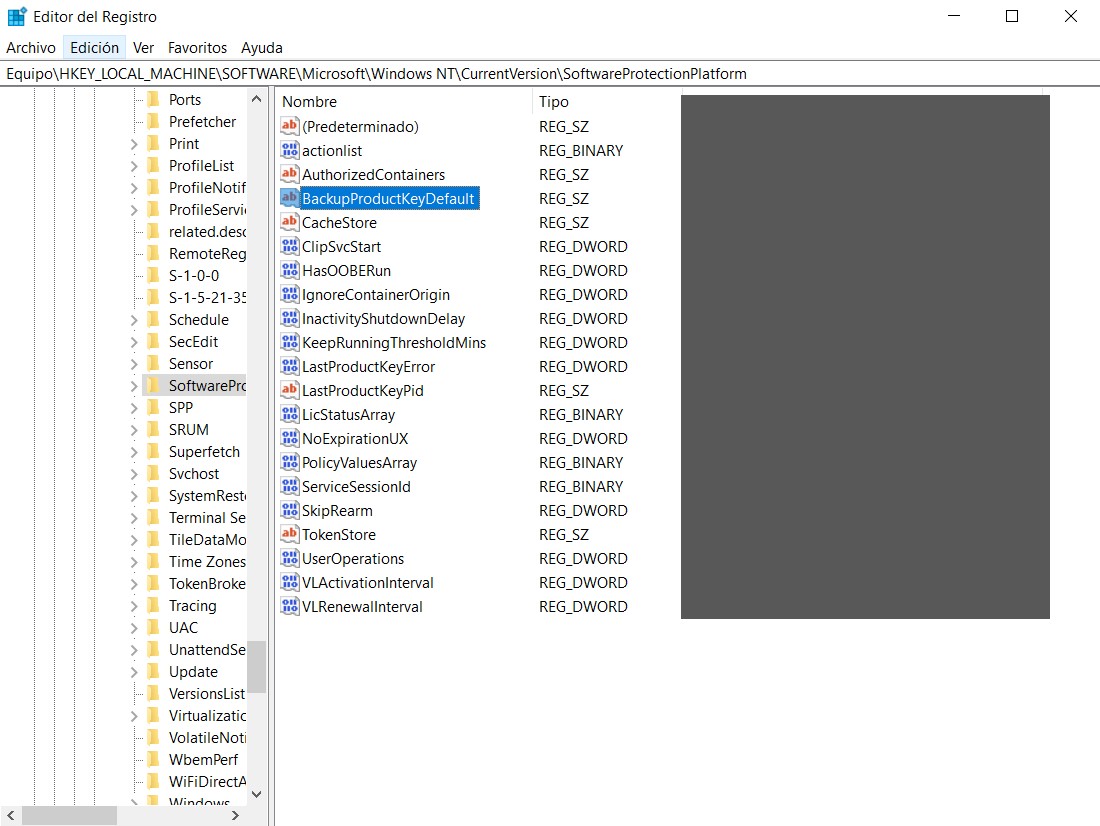Click the DWORD icon of InactivityShutdownDelay

tap(290, 318)
